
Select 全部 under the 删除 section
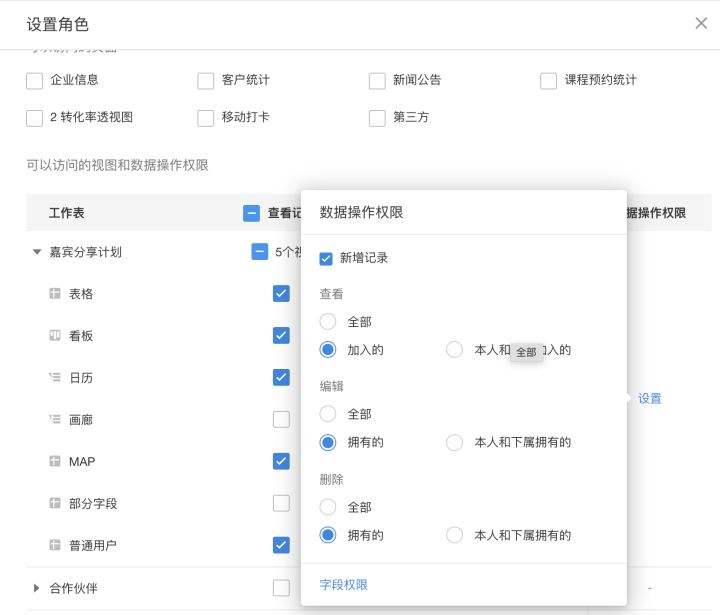click(x=328, y=508)
